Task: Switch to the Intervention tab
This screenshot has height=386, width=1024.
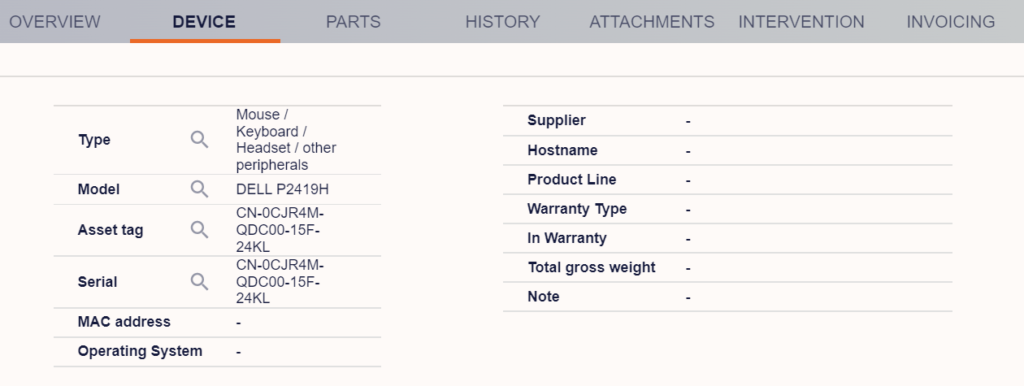Action: [x=801, y=22]
